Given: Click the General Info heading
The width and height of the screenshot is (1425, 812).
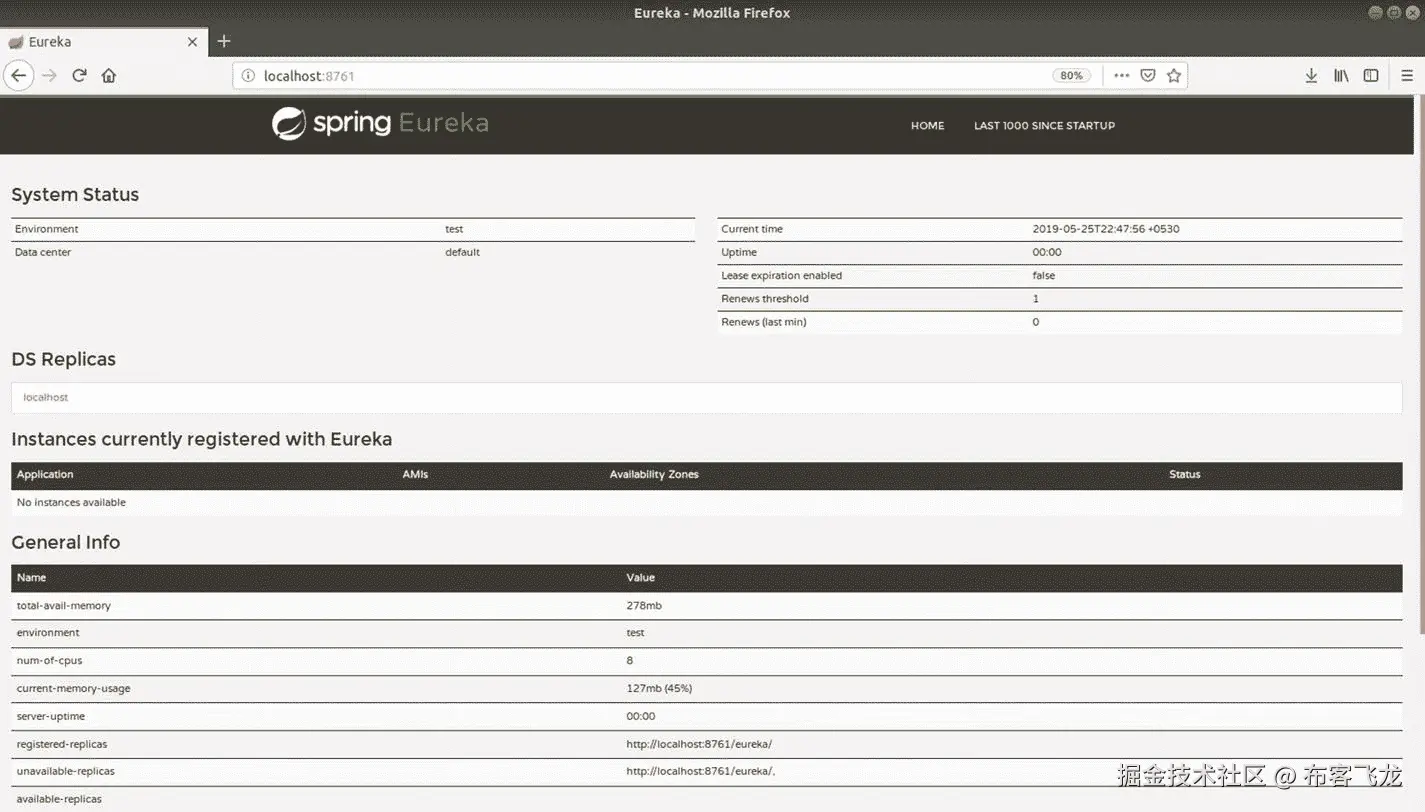Looking at the screenshot, I should coord(65,542).
